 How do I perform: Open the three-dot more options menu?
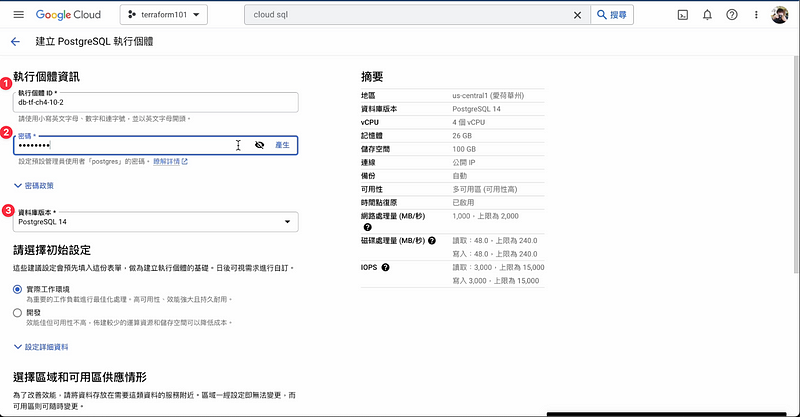pos(756,15)
